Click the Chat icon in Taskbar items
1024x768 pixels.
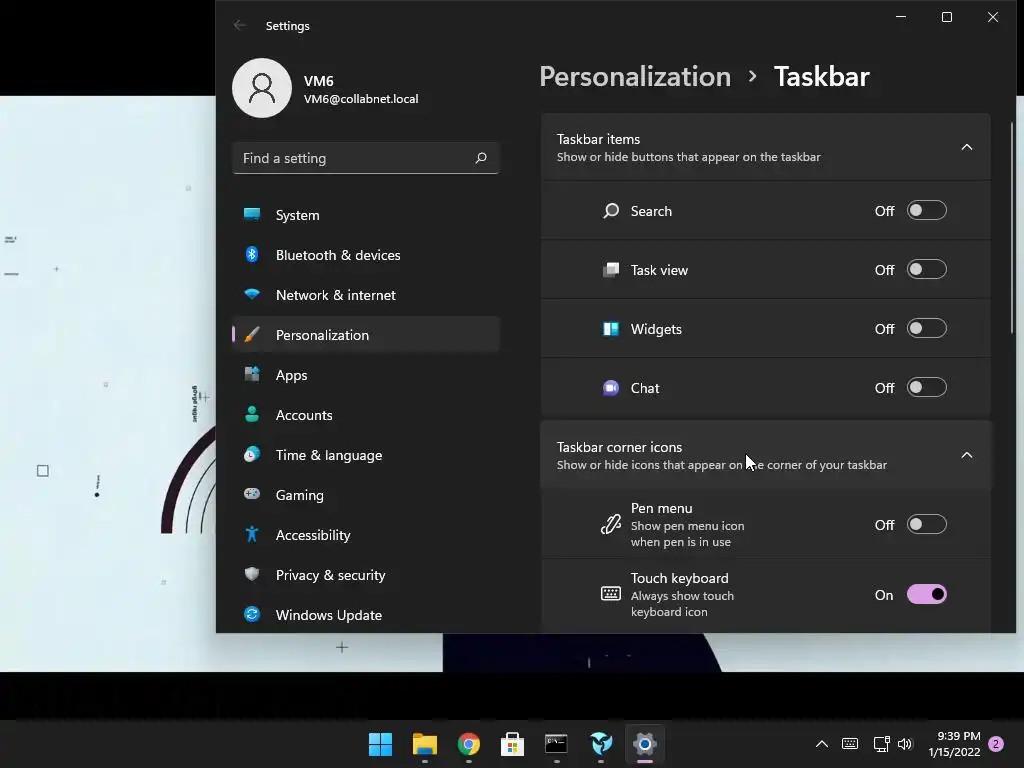click(611, 388)
